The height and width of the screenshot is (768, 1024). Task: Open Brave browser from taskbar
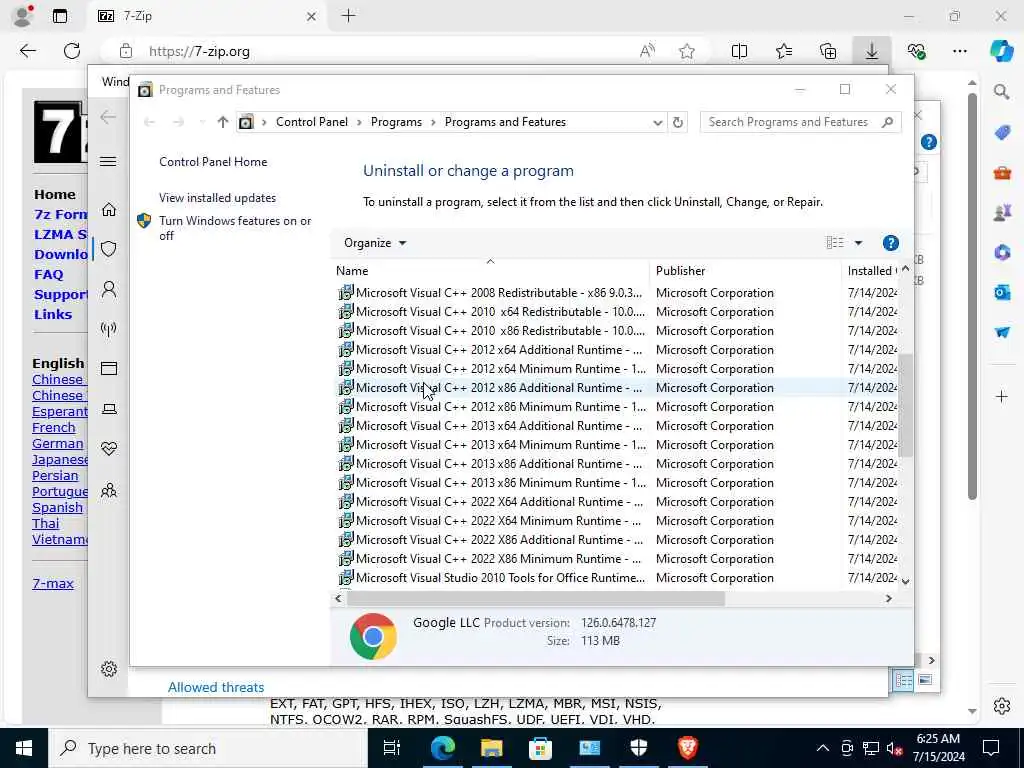(x=687, y=748)
